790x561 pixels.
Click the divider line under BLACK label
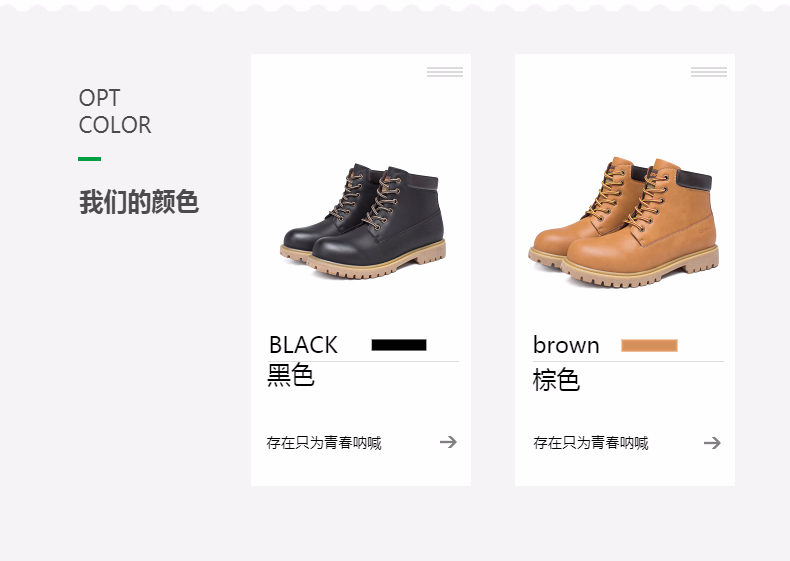click(363, 361)
